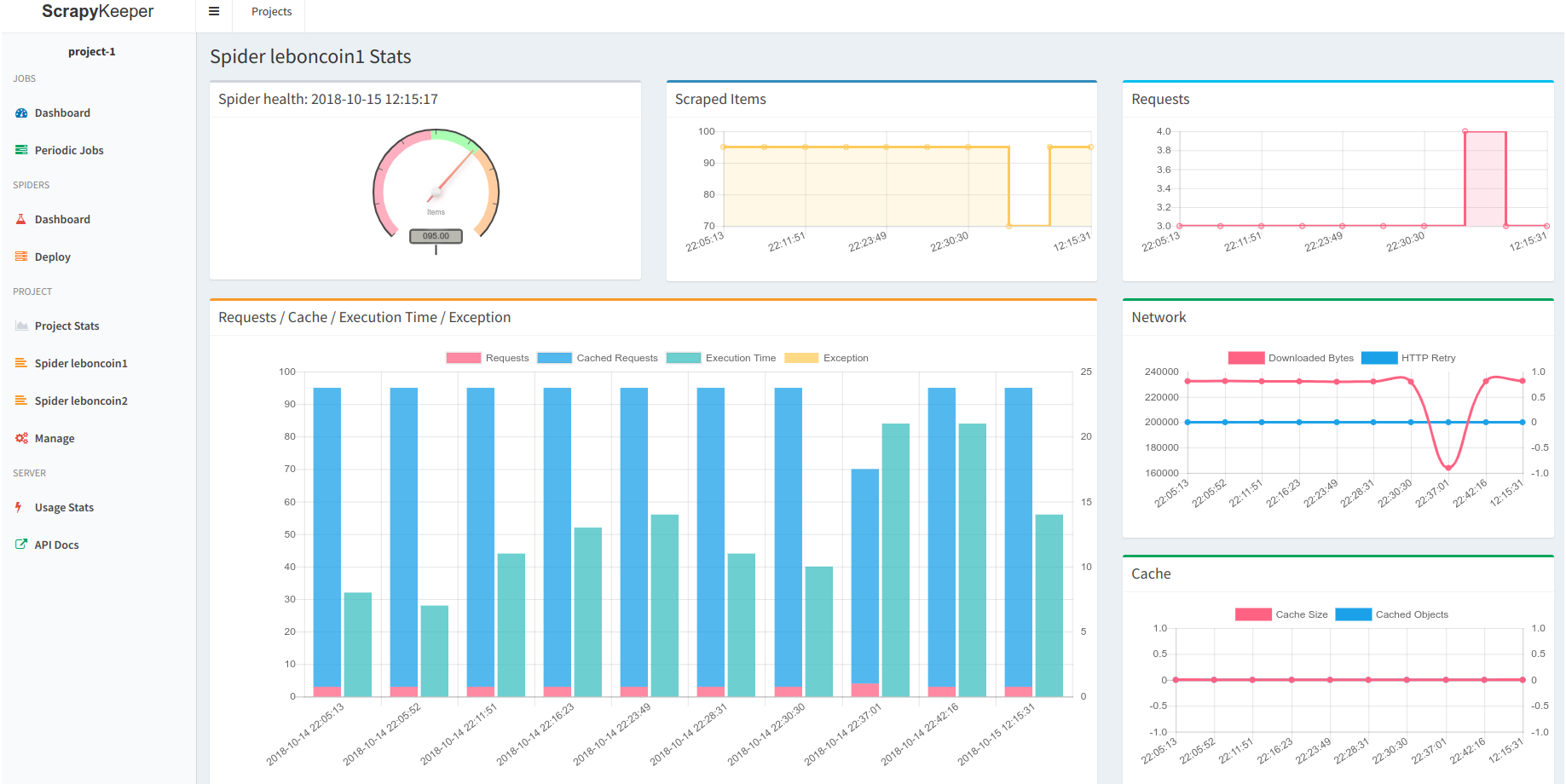Click the ScrapyKeeper logo

click(98, 12)
